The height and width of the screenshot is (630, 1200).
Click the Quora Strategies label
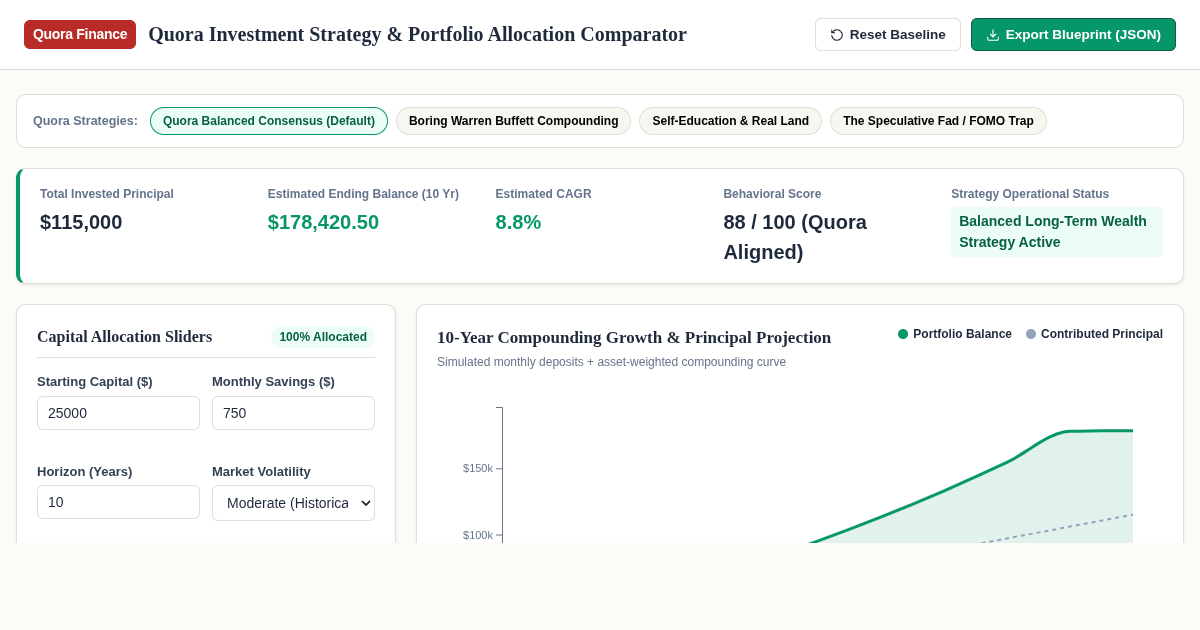pyautogui.click(x=85, y=121)
